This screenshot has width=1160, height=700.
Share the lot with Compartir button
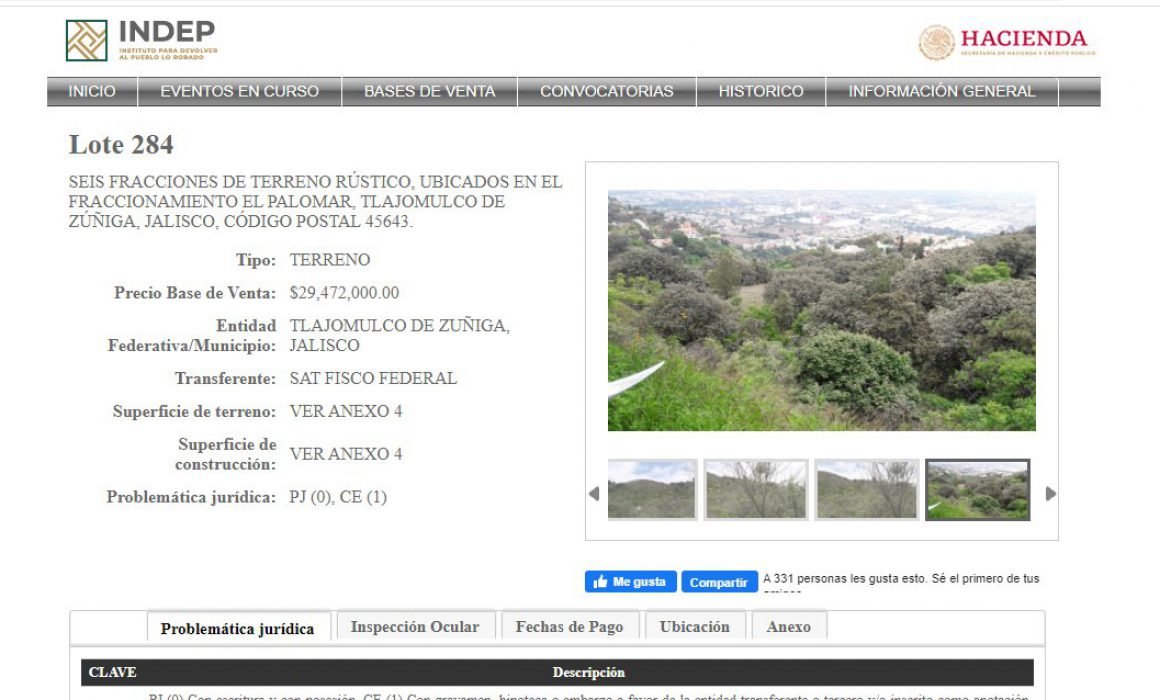pos(719,582)
